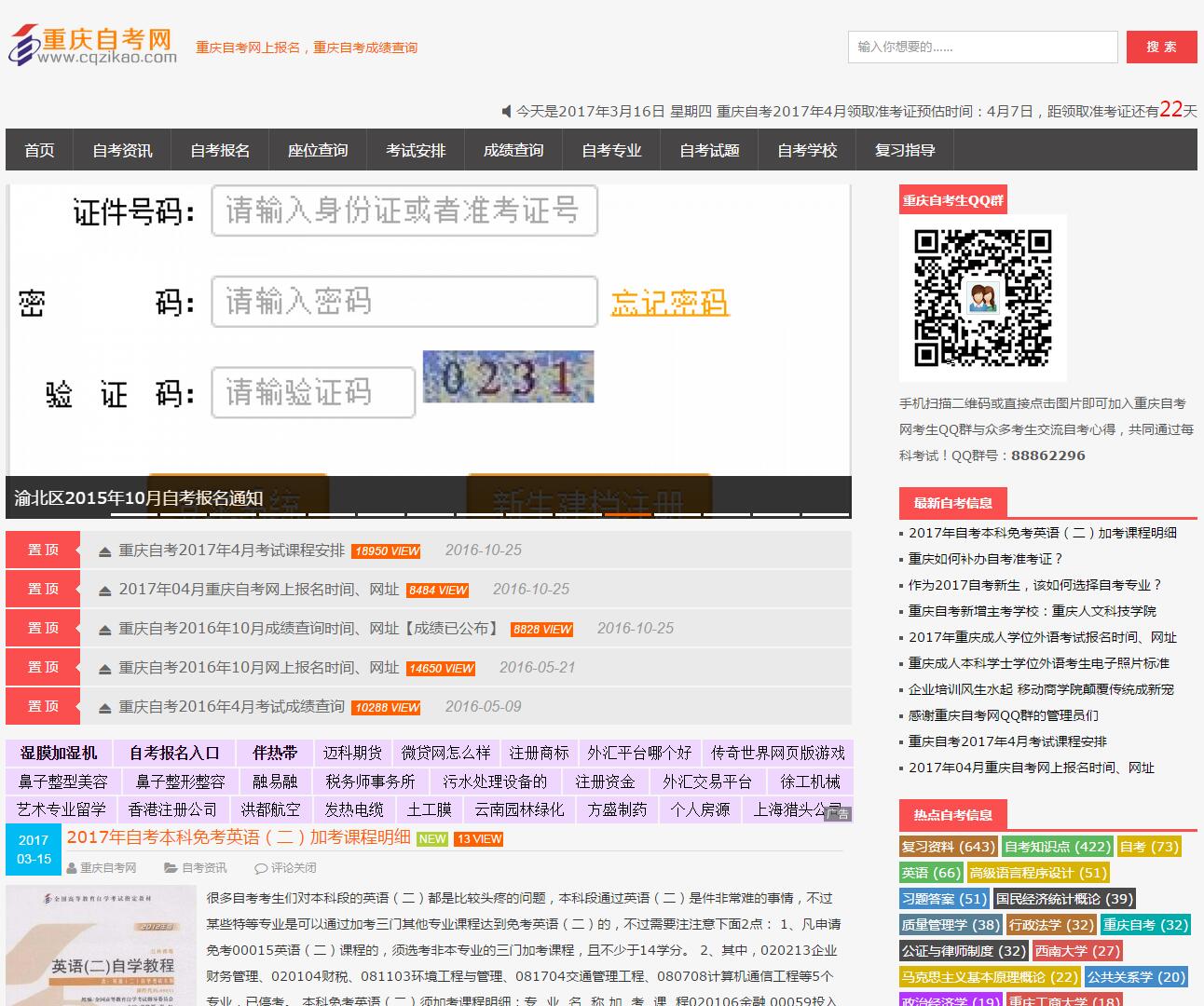This screenshot has width=1204, height=1006.
Task: Select 复习指导 from the top navigation
Action: pos(905,150)
